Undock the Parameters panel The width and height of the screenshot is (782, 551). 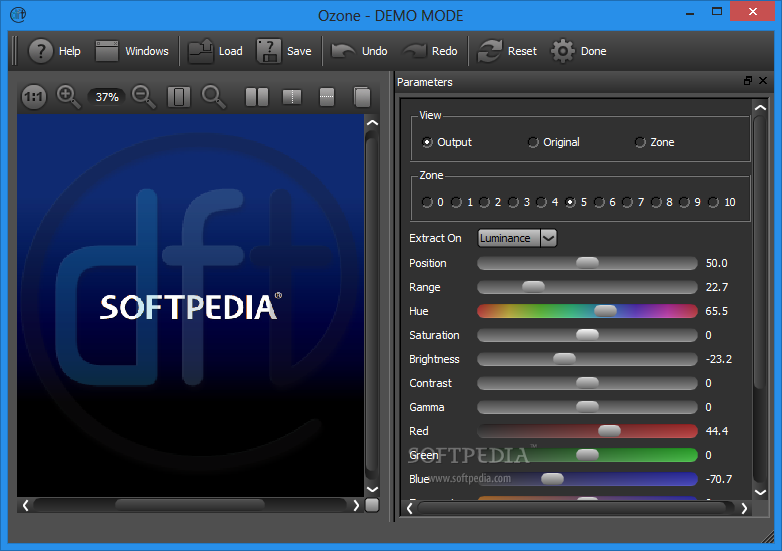click(x=748, y=81)
